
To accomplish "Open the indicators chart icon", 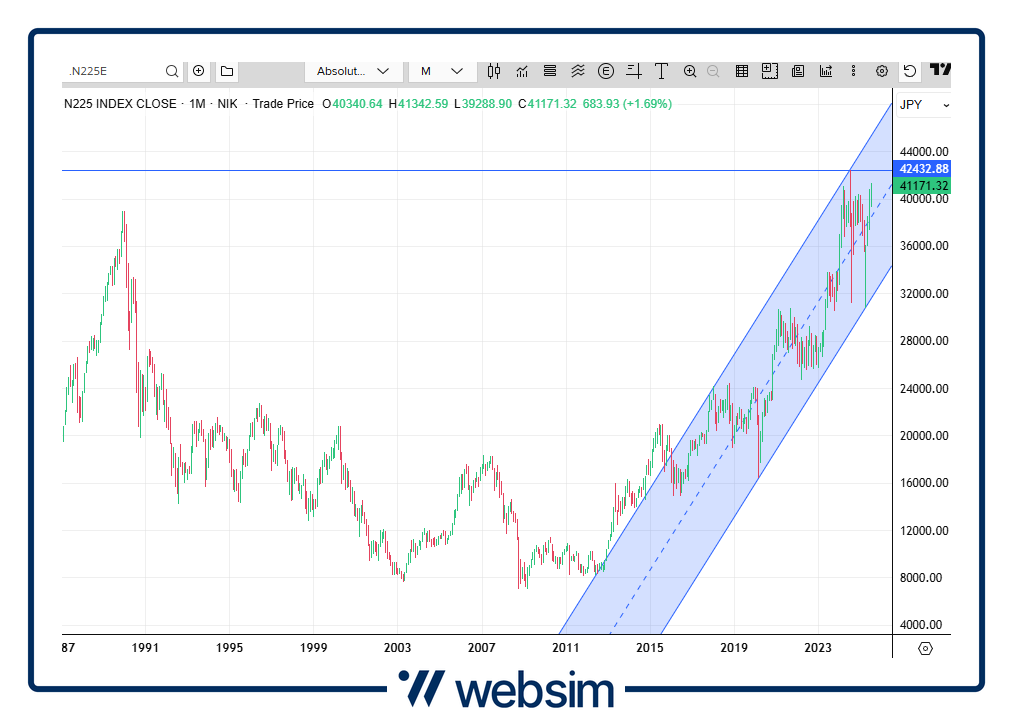I will [522, 71].
